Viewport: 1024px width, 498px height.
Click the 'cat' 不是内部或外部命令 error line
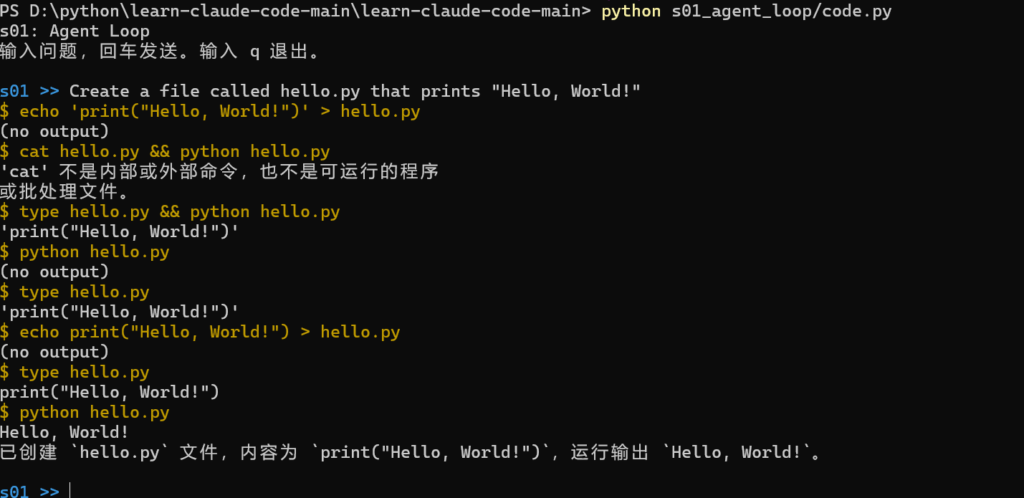219,172
